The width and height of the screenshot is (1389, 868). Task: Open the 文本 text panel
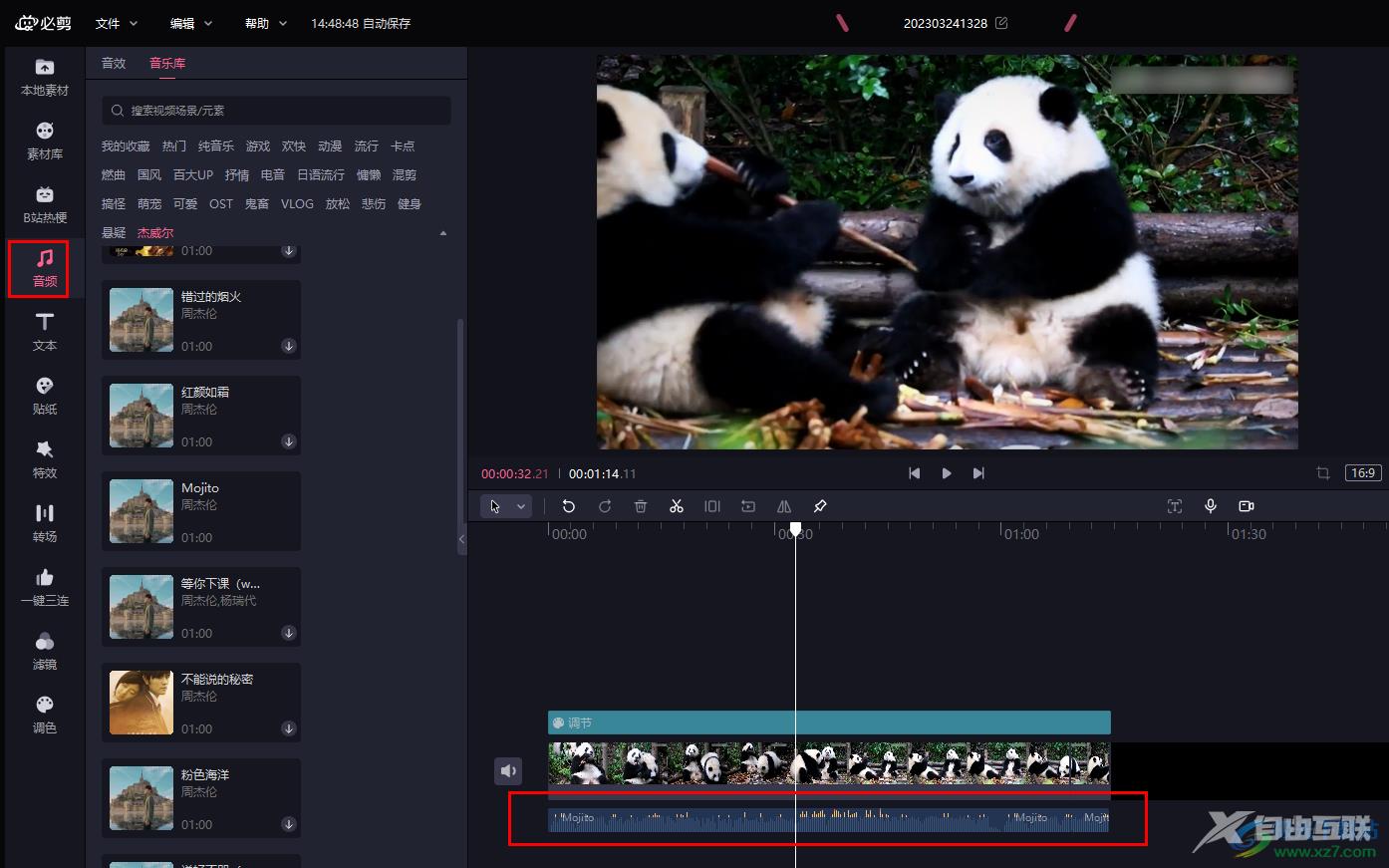[45, 333]
